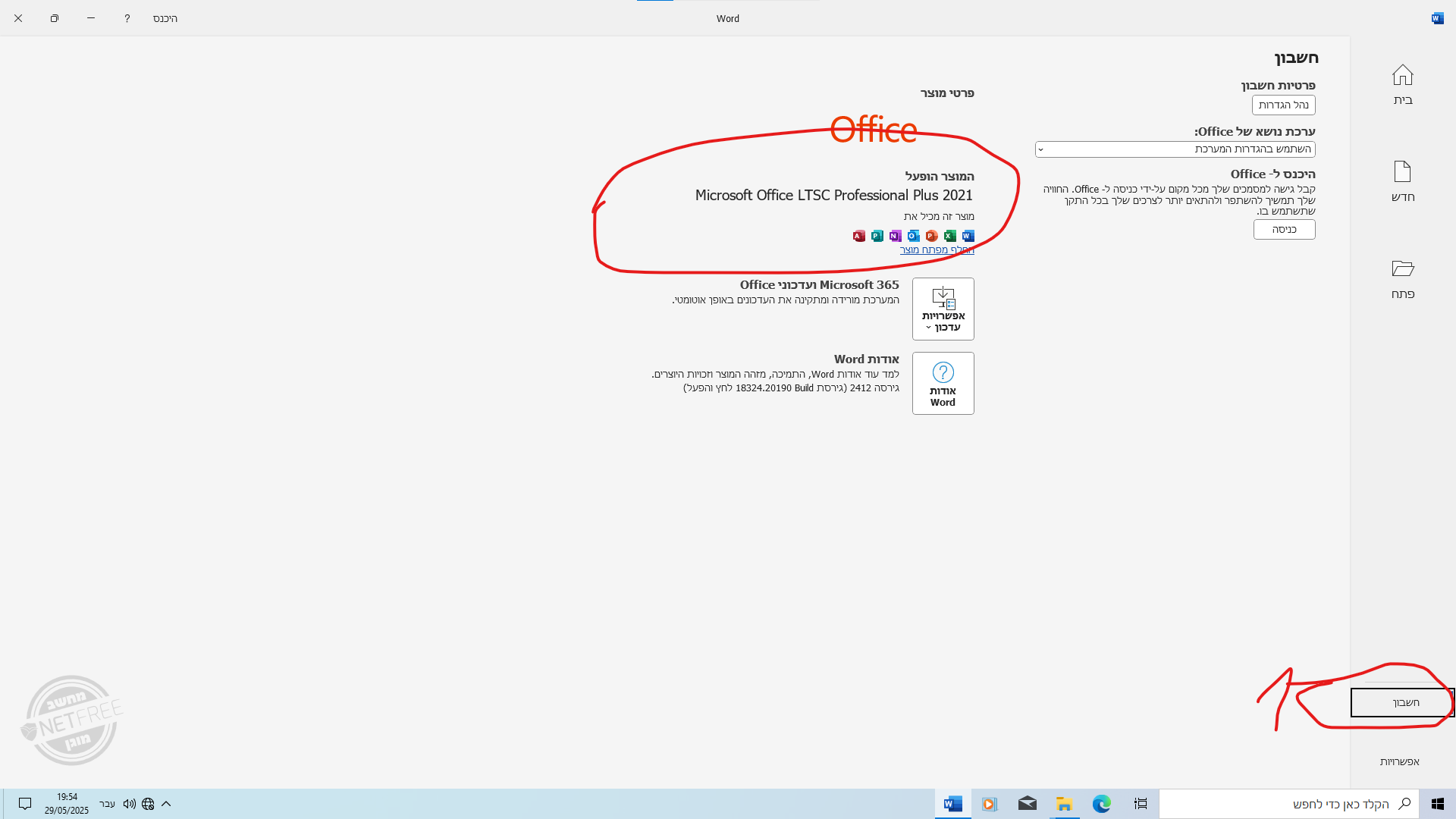Click the Word taskbar icon

click(952, 804)
